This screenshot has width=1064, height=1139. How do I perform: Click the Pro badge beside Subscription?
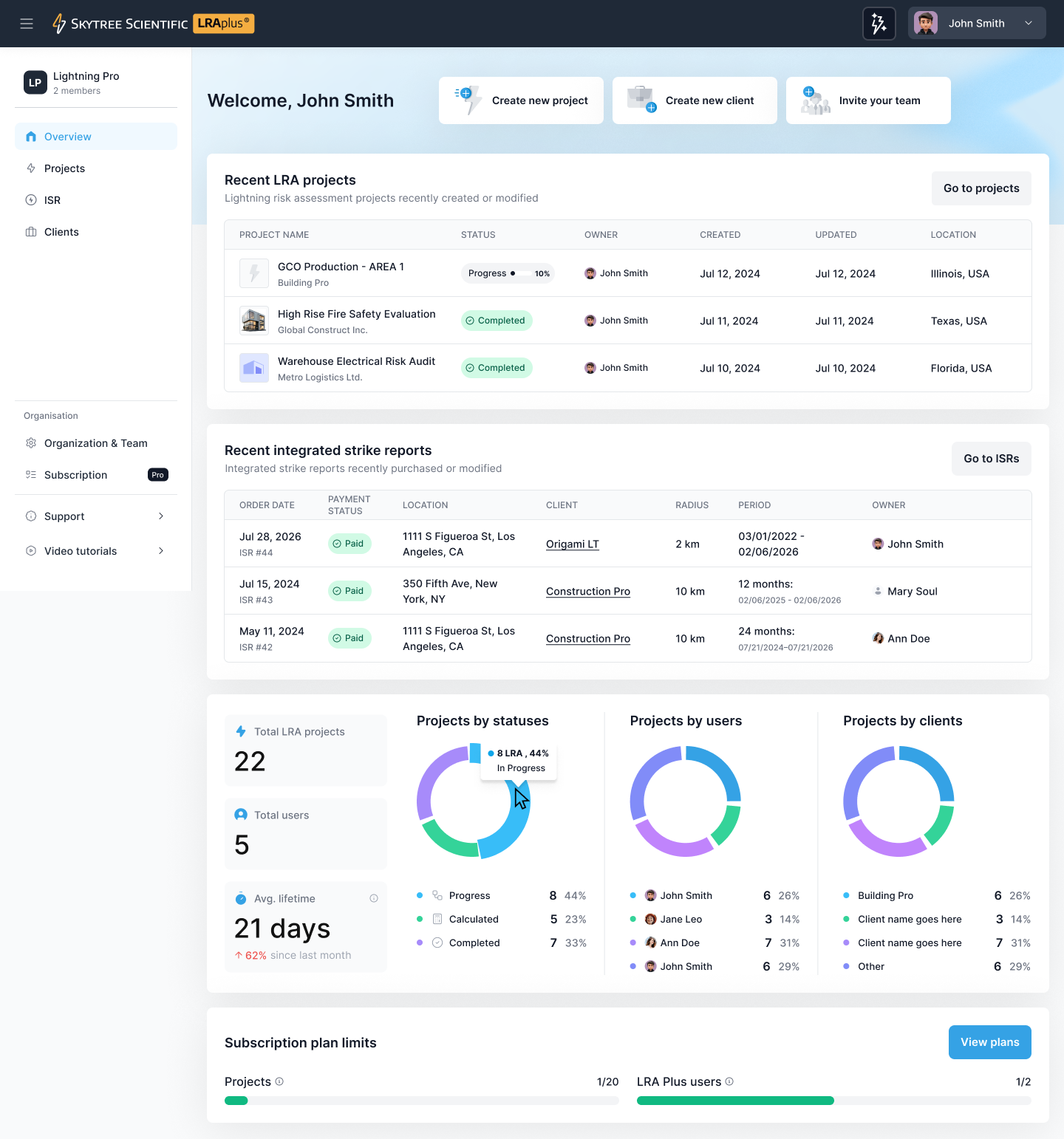tap(158, 475)
